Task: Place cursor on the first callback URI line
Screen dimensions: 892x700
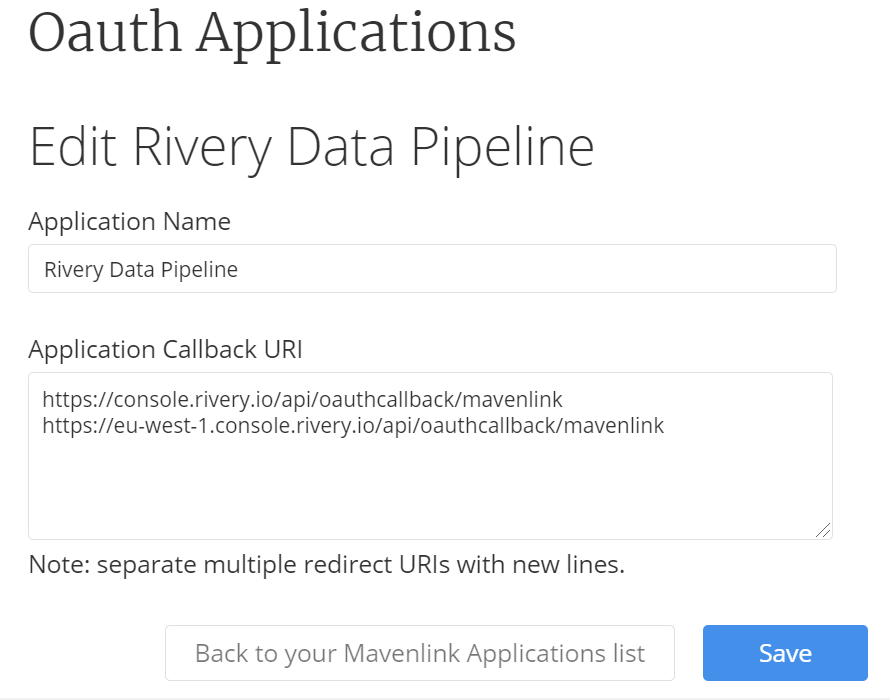Action: [302, 400]
